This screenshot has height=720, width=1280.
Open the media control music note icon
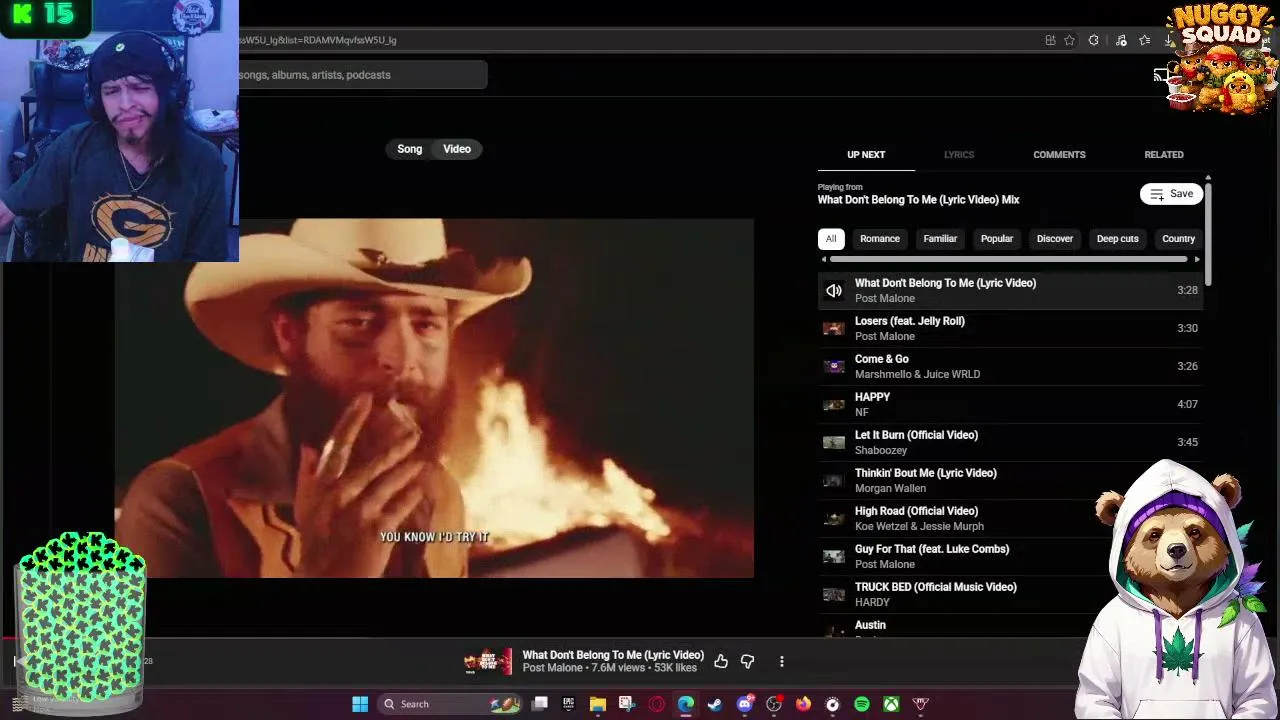pyautogui.click(x=1121, y=40)
